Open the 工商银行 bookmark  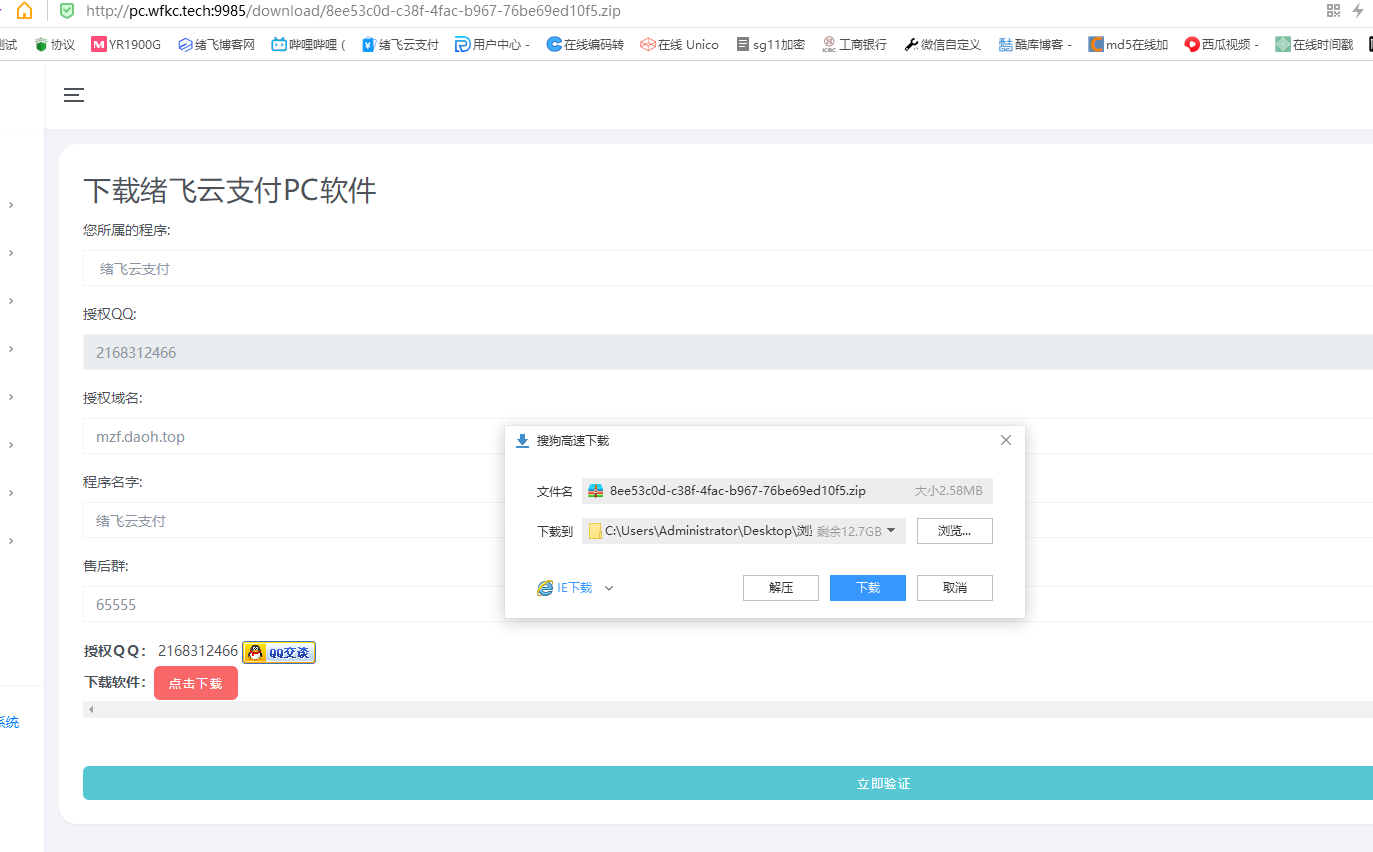point(854,45)
